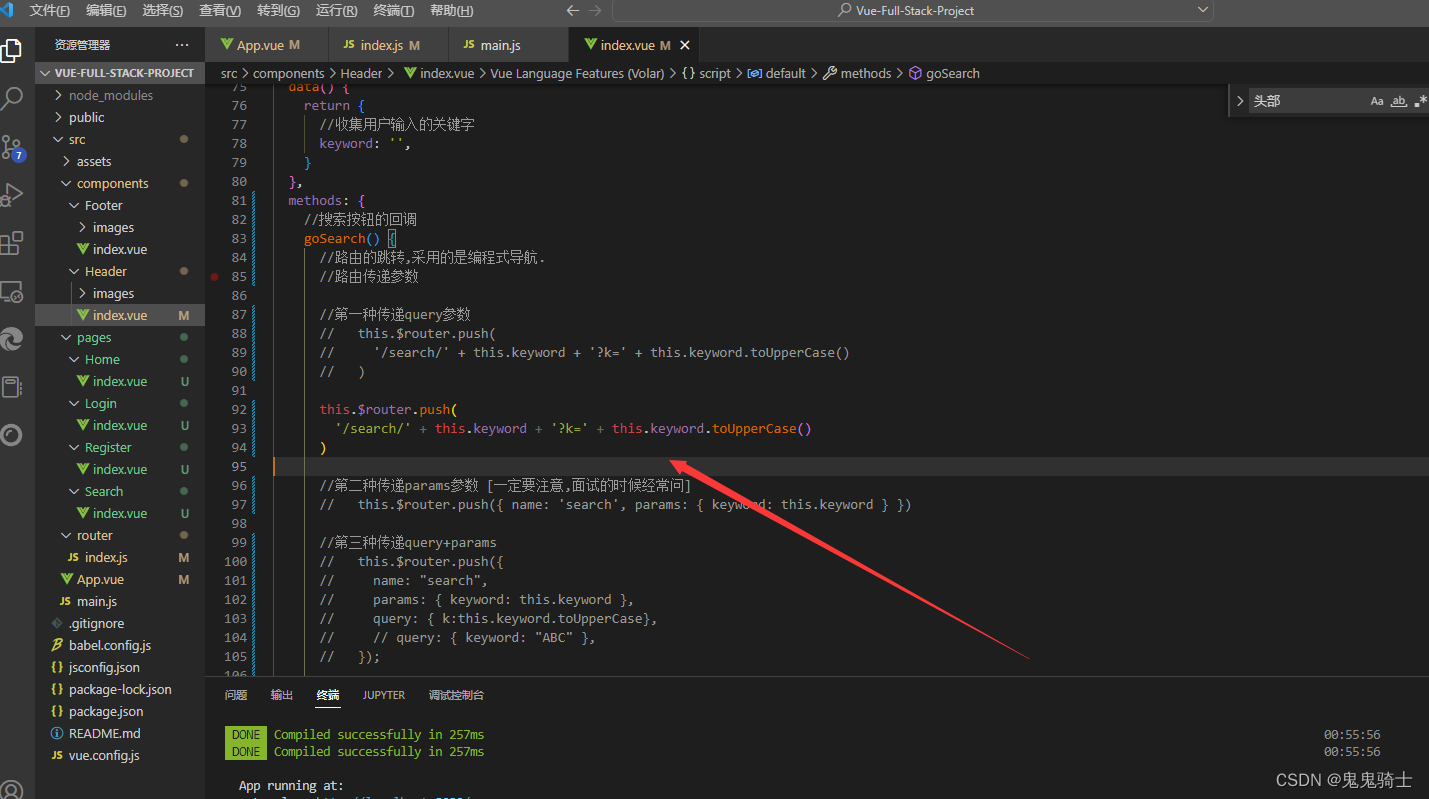The height and width of the screenshot is (799, 1429).
Task: Open the 查看(V) menu
Action: tap(220, 11)
